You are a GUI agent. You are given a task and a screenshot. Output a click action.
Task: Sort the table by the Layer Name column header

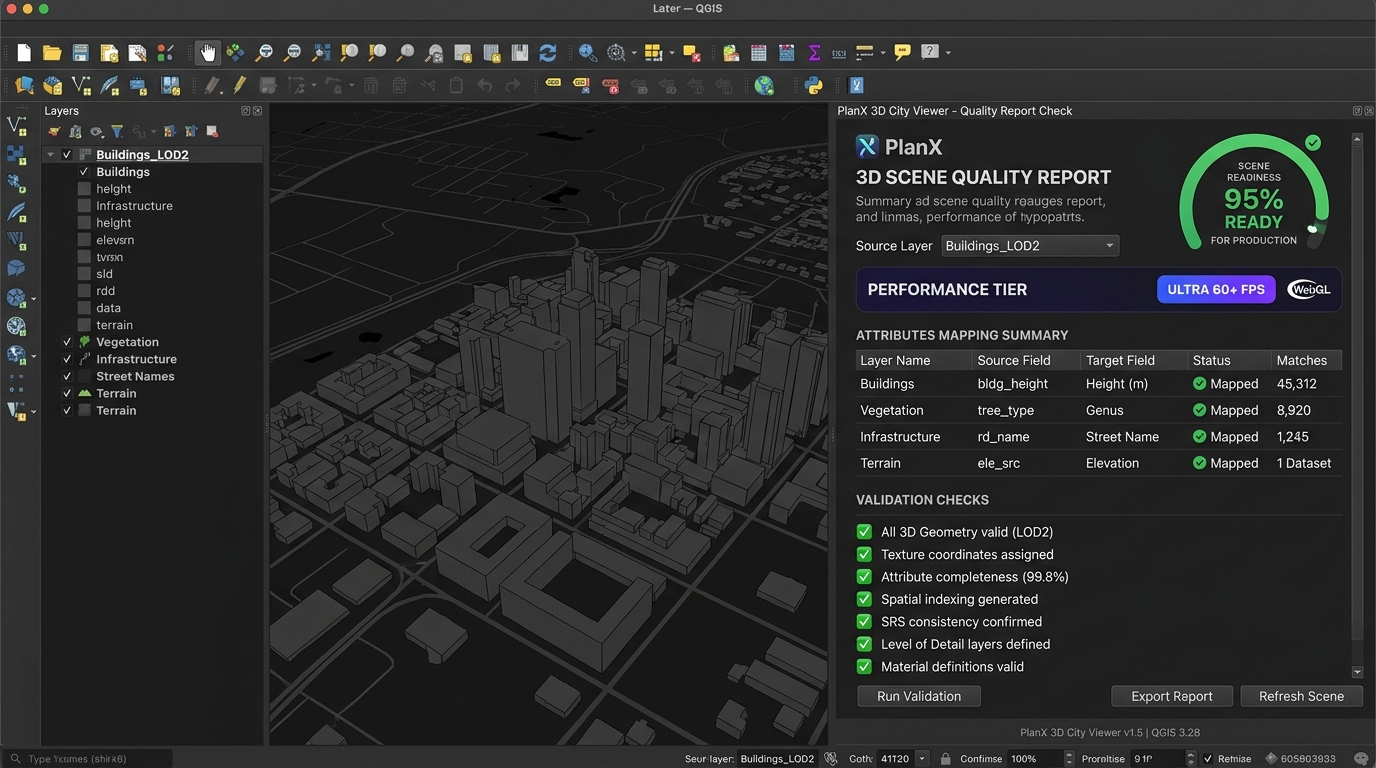coord(914,360)
